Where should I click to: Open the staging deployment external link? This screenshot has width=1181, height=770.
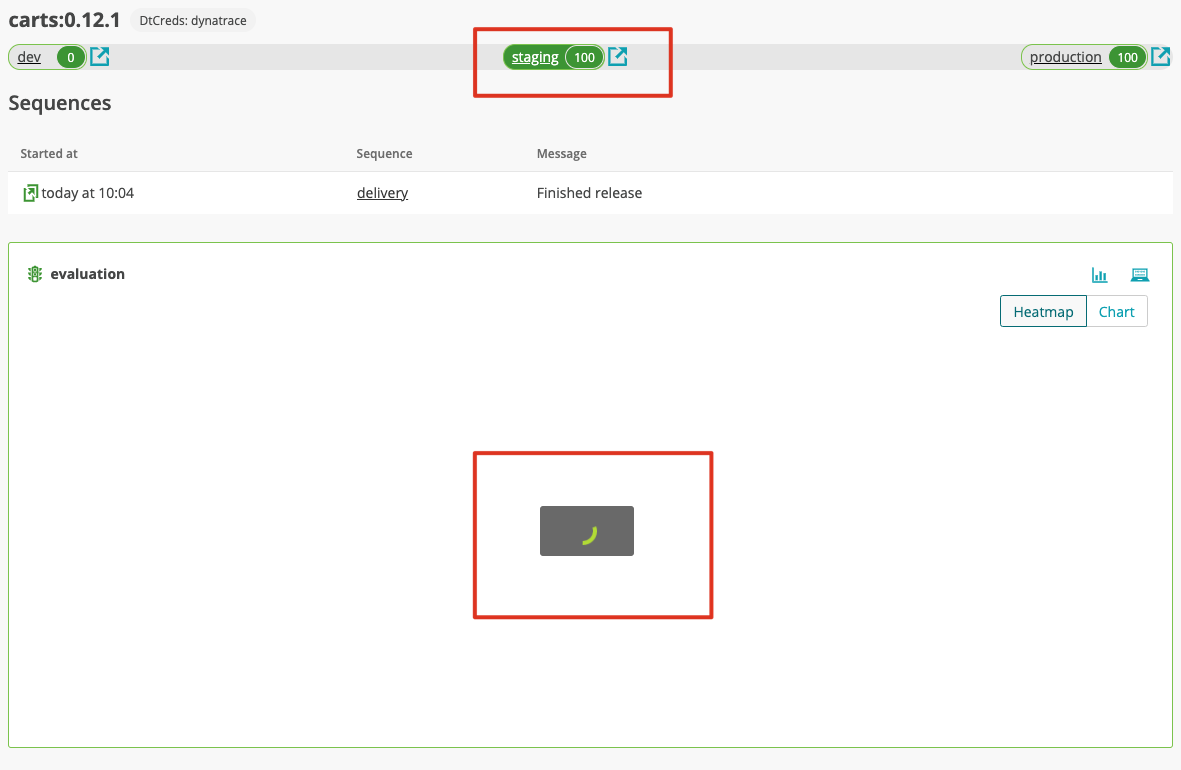tap(617, 57)
